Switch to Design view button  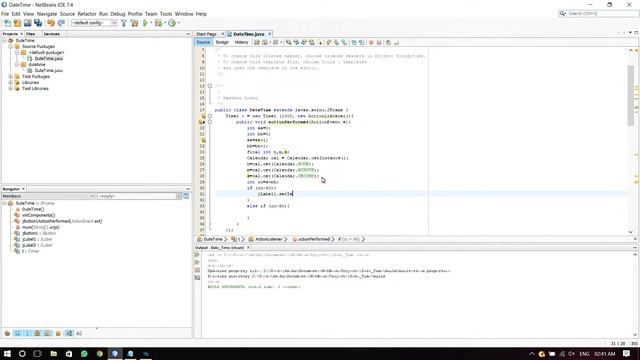(222, 42)
